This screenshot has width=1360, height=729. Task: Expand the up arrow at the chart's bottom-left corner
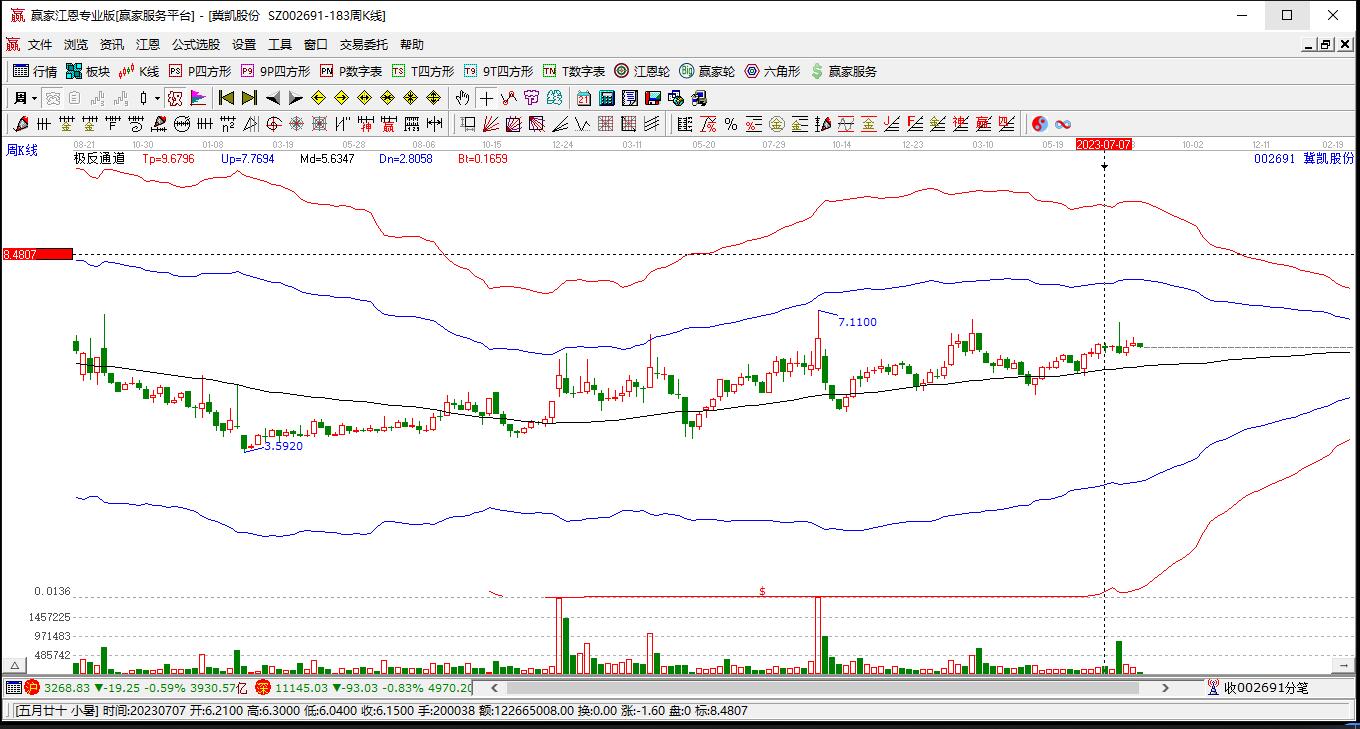14,665
